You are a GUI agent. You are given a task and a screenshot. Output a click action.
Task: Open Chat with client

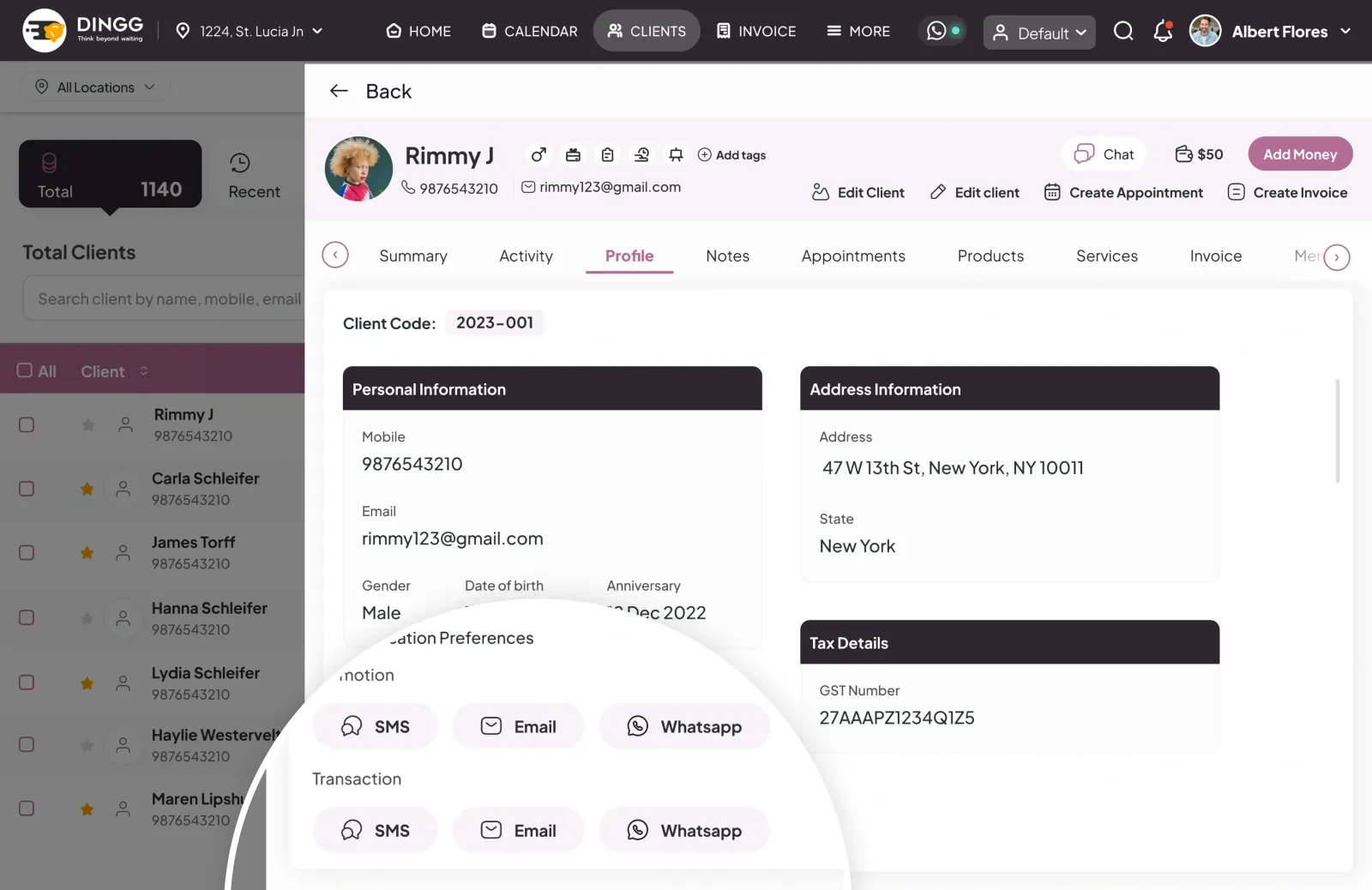click(x=1104, y=154)
